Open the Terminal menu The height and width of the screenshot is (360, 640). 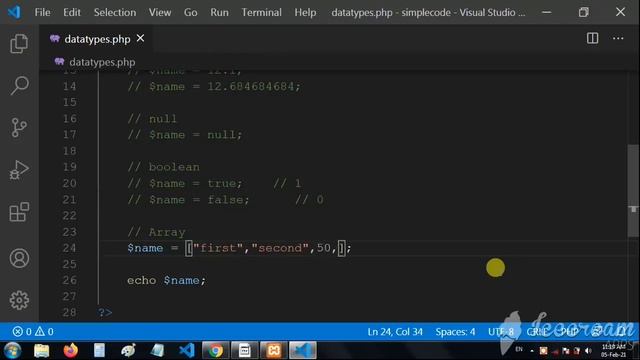[261, 12]
